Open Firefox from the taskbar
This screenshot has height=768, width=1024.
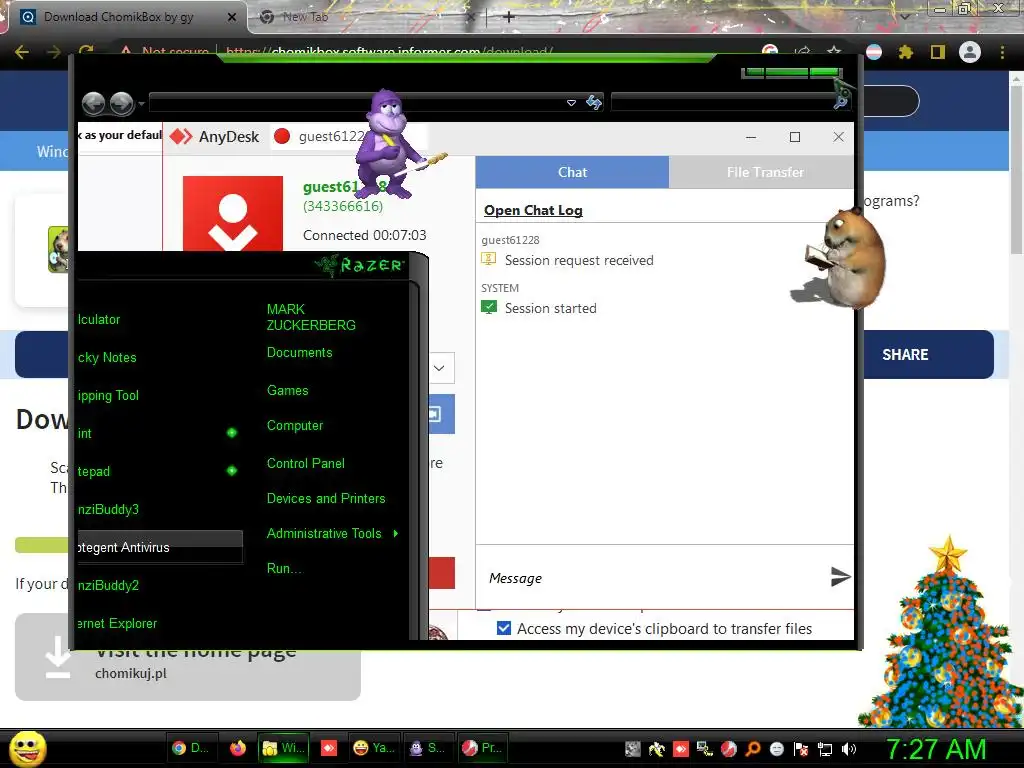pos(238,748)
